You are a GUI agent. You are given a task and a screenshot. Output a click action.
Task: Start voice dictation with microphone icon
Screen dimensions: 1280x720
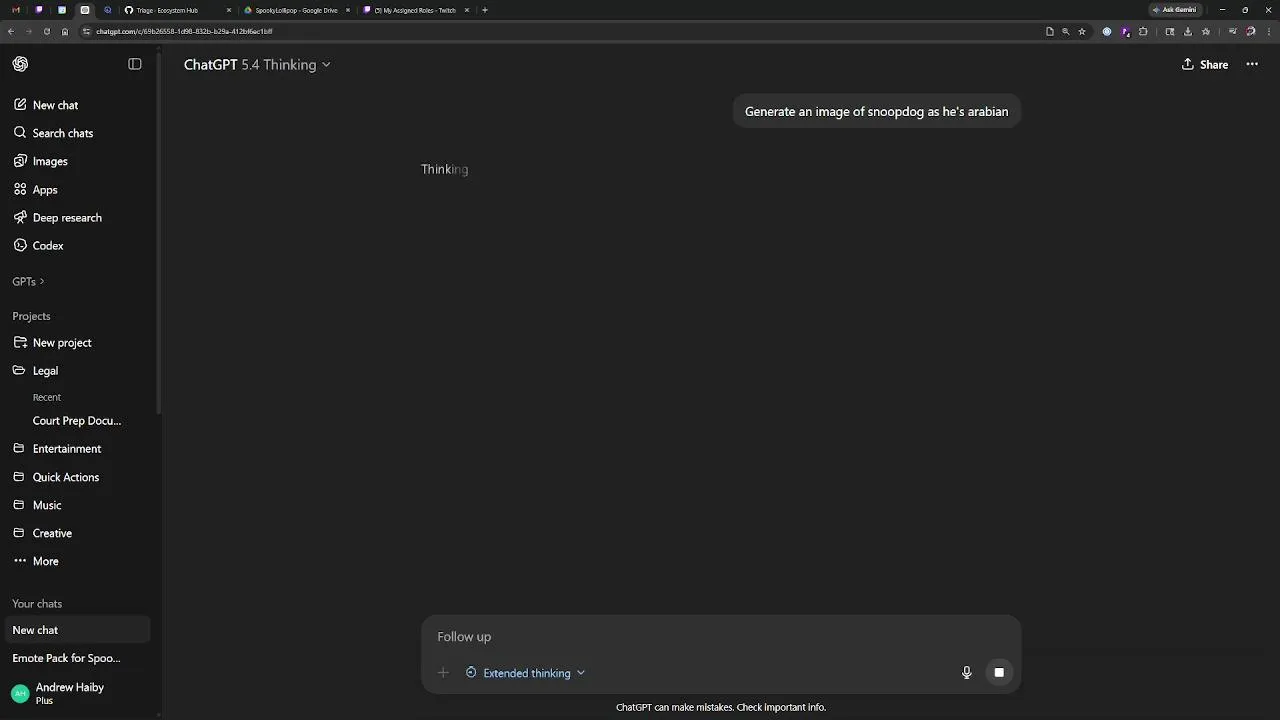(x=966, y=673)
